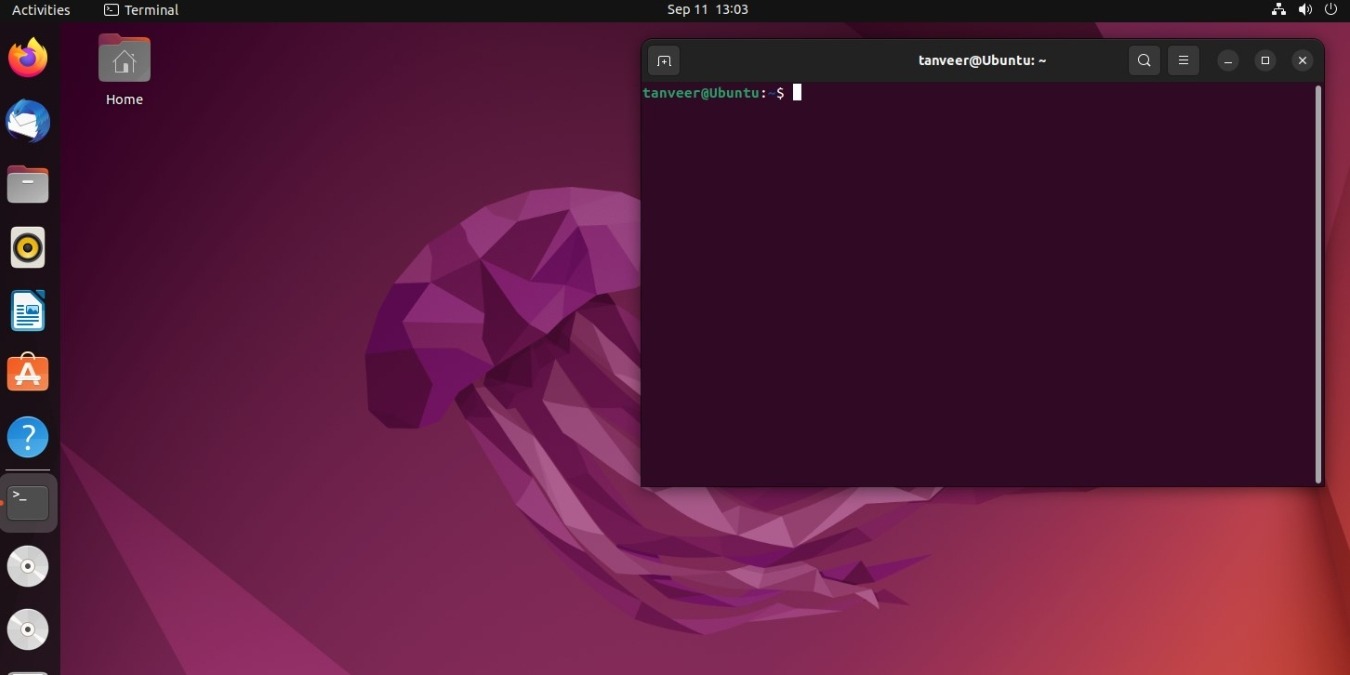
Task: Open the Files file manager
Action: click(27, 184)
